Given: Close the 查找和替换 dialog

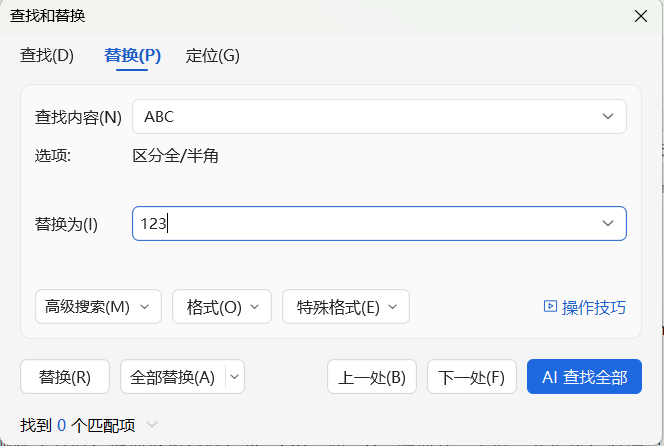Looking at the screenshot, I should [x=641, y=16].
